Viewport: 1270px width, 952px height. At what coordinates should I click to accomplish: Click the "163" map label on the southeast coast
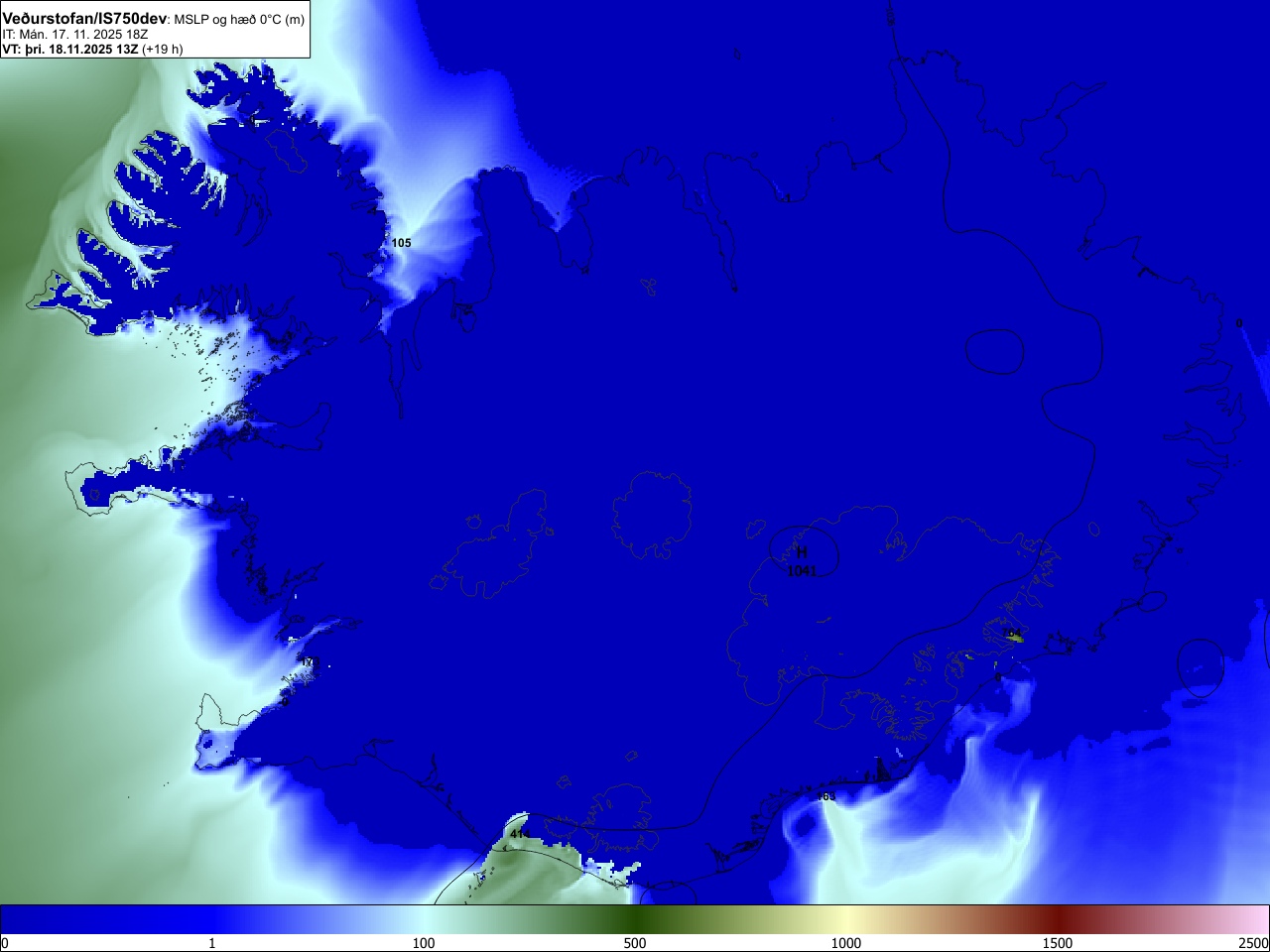825,796
